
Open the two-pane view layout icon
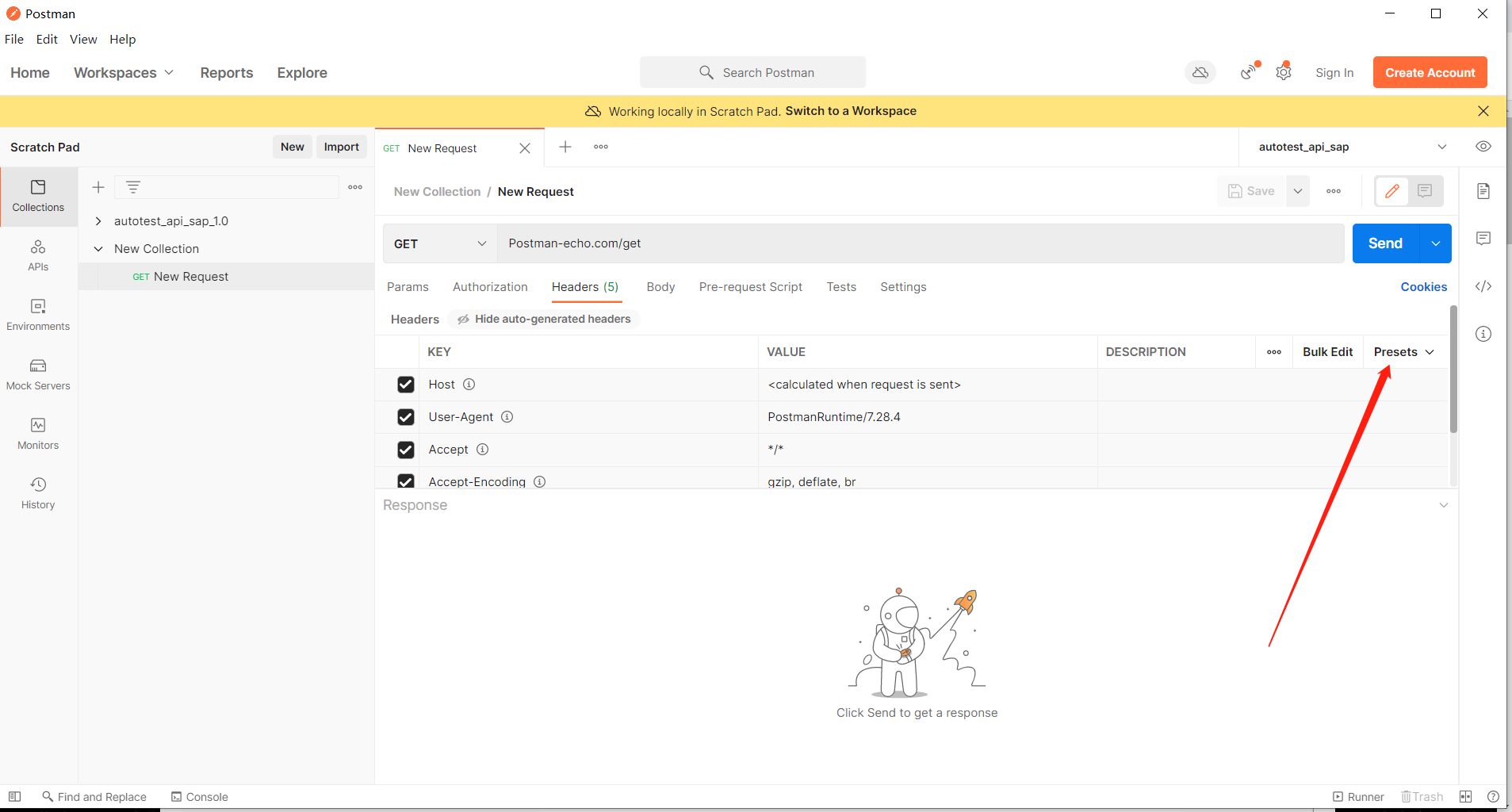click(x=1466, y=797)
